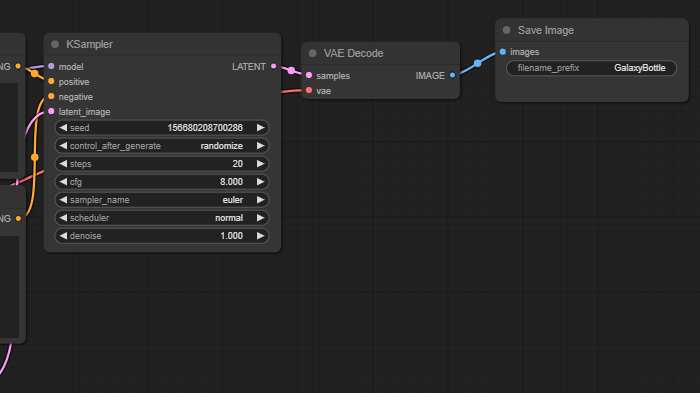Click the images input socket on Save Image
This screenshot has width=700, height=393.
(x=503, y=52)
